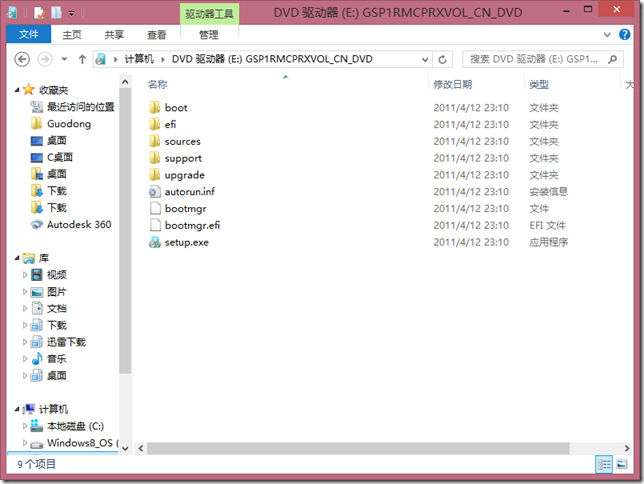Click the Properties quick access icon
The width and height of the screenshot is (644, 484).
[x=39, y=13]
